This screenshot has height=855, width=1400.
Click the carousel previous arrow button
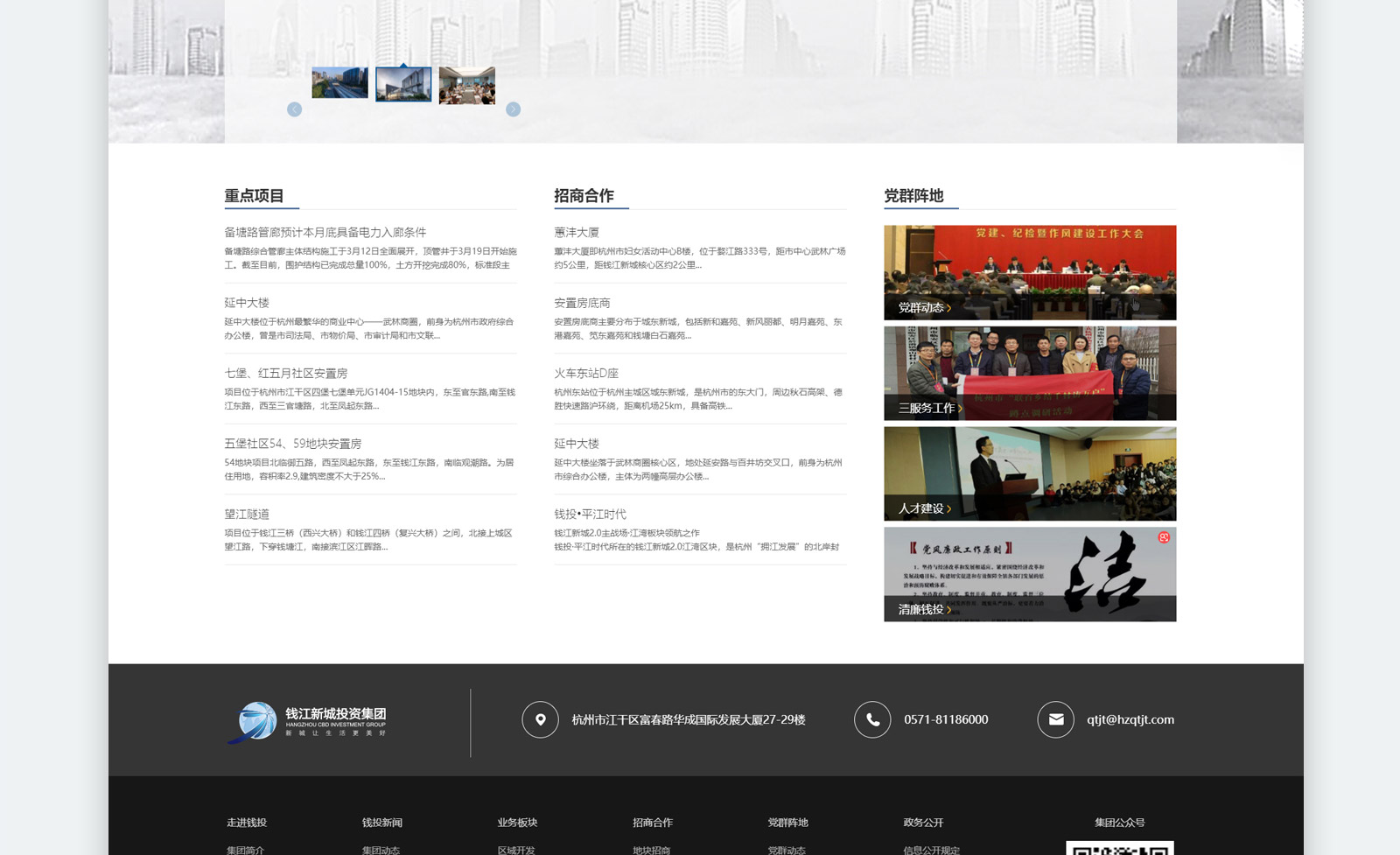point(295,109)
